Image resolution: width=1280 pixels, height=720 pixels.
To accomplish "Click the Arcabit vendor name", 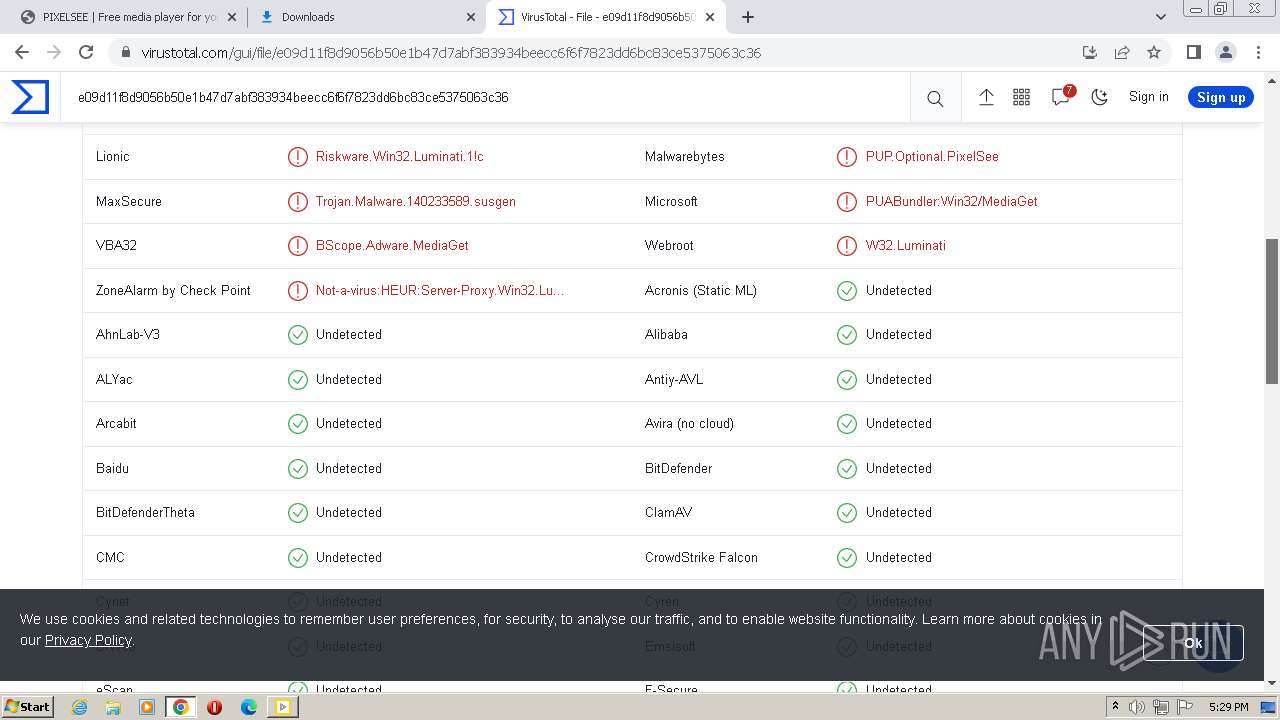I will tap(116, 423).
